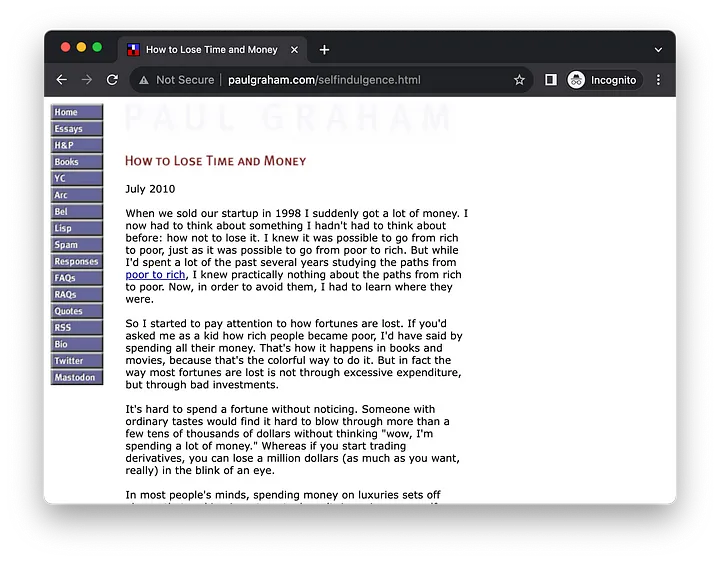Select Quotes from the sidebar navigation

point(77,311)
